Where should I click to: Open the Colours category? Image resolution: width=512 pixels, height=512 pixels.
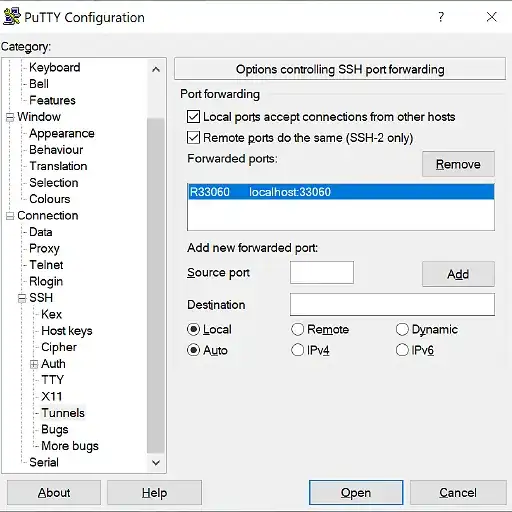pos(50,199)
